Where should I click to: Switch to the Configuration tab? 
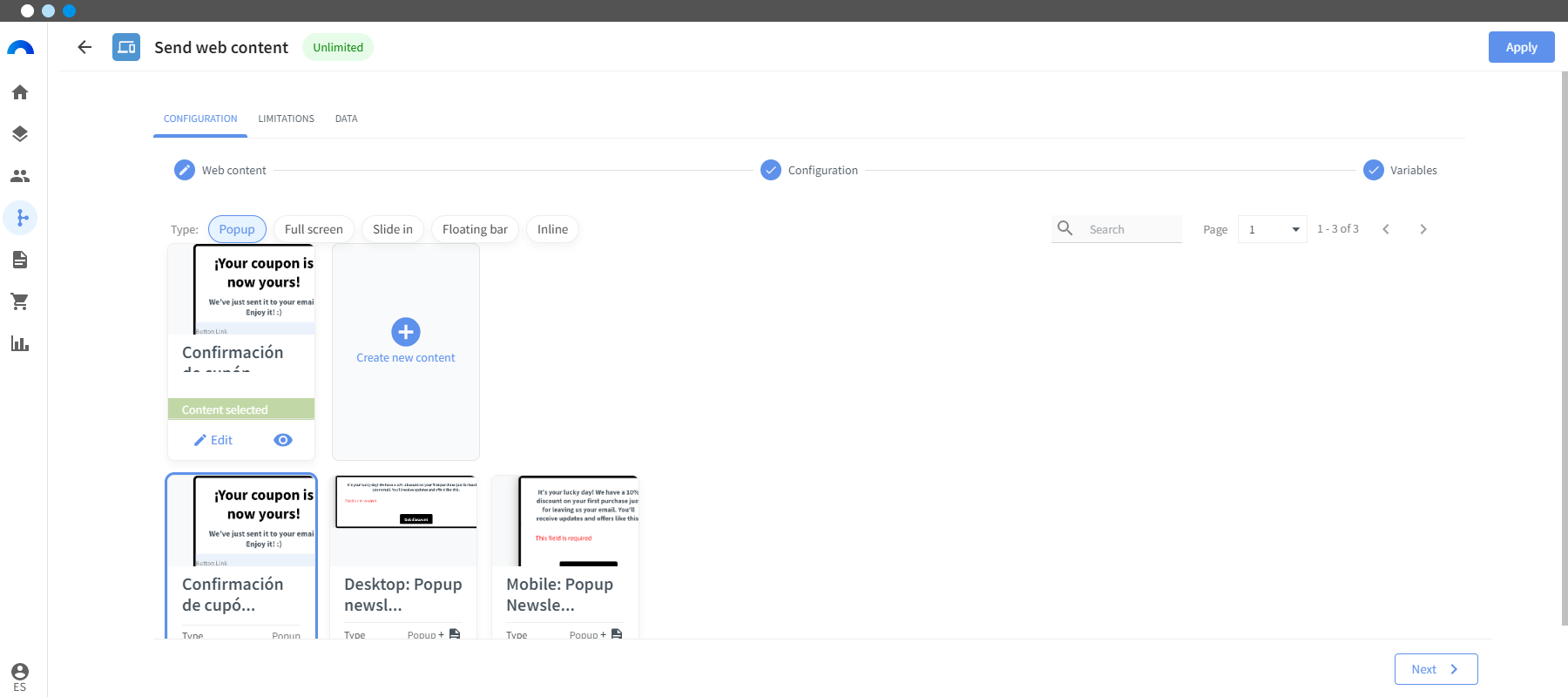200,118
